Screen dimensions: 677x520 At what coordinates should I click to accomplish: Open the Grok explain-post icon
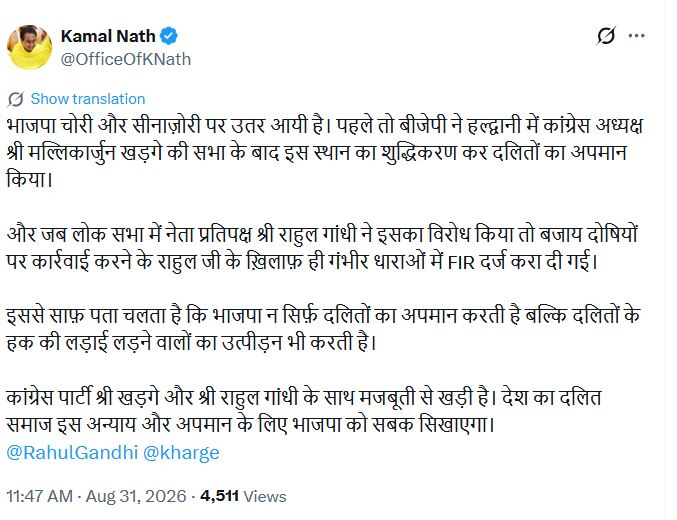click(x=606, y=36)
